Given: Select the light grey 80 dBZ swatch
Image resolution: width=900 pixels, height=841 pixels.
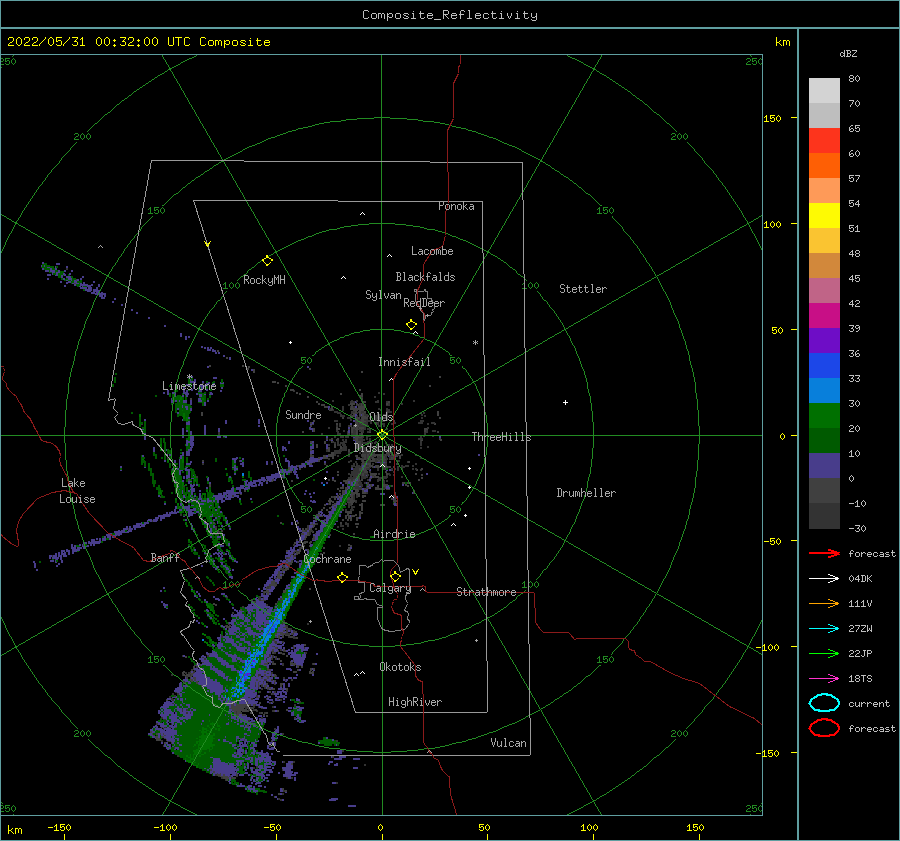Looking at the screenshot, I should click(824, 91).
